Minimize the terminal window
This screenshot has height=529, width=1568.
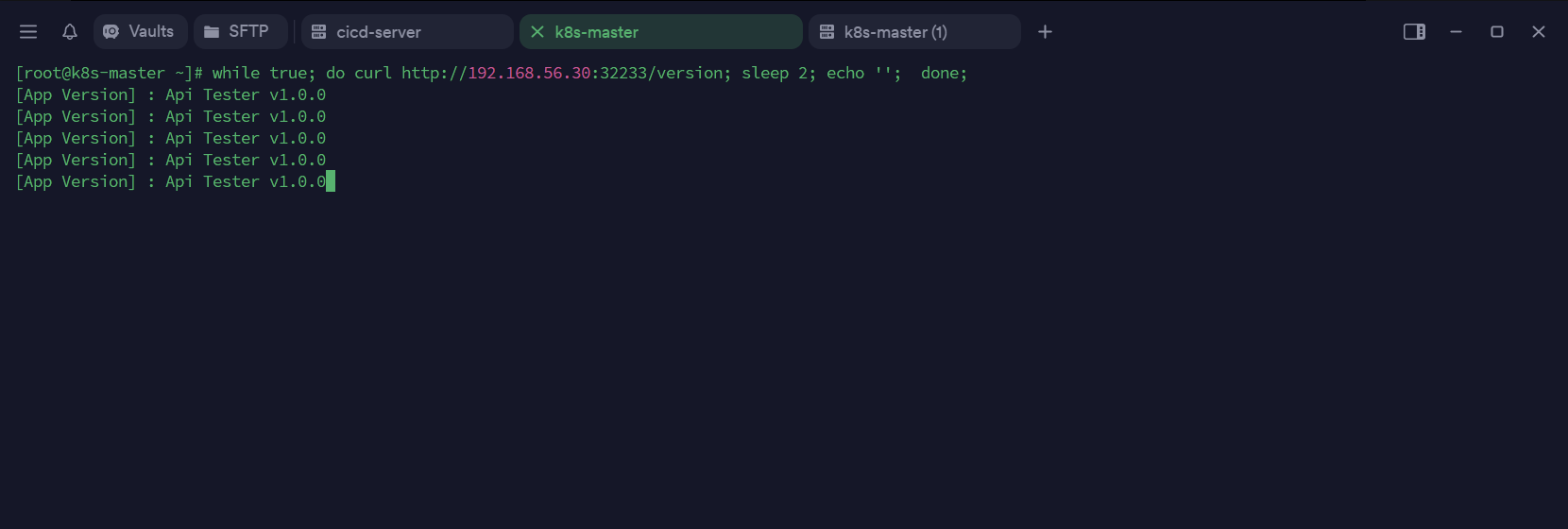tap(1456, 32)
